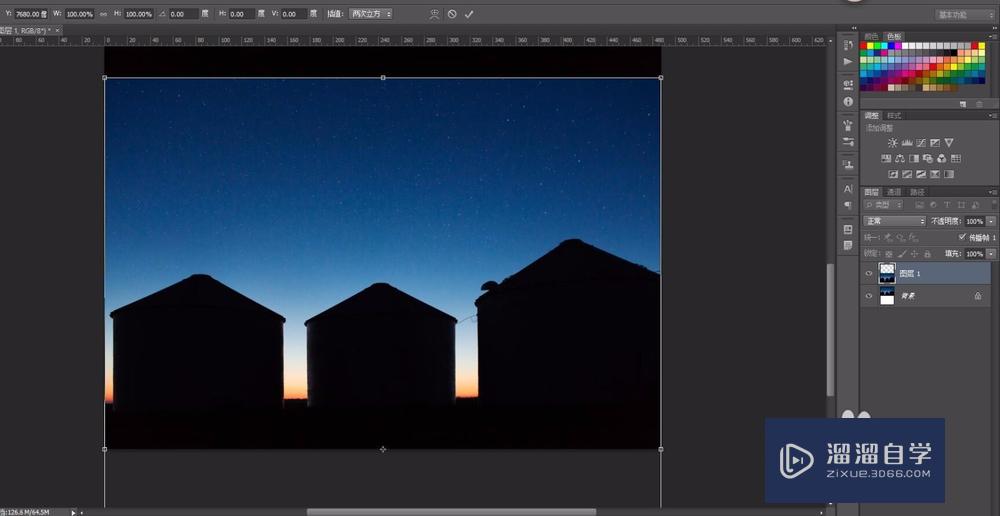Select the 颜色 color panel tab
The width and height of the screenshot is (1000, 516).
click(x=871, y=36)
